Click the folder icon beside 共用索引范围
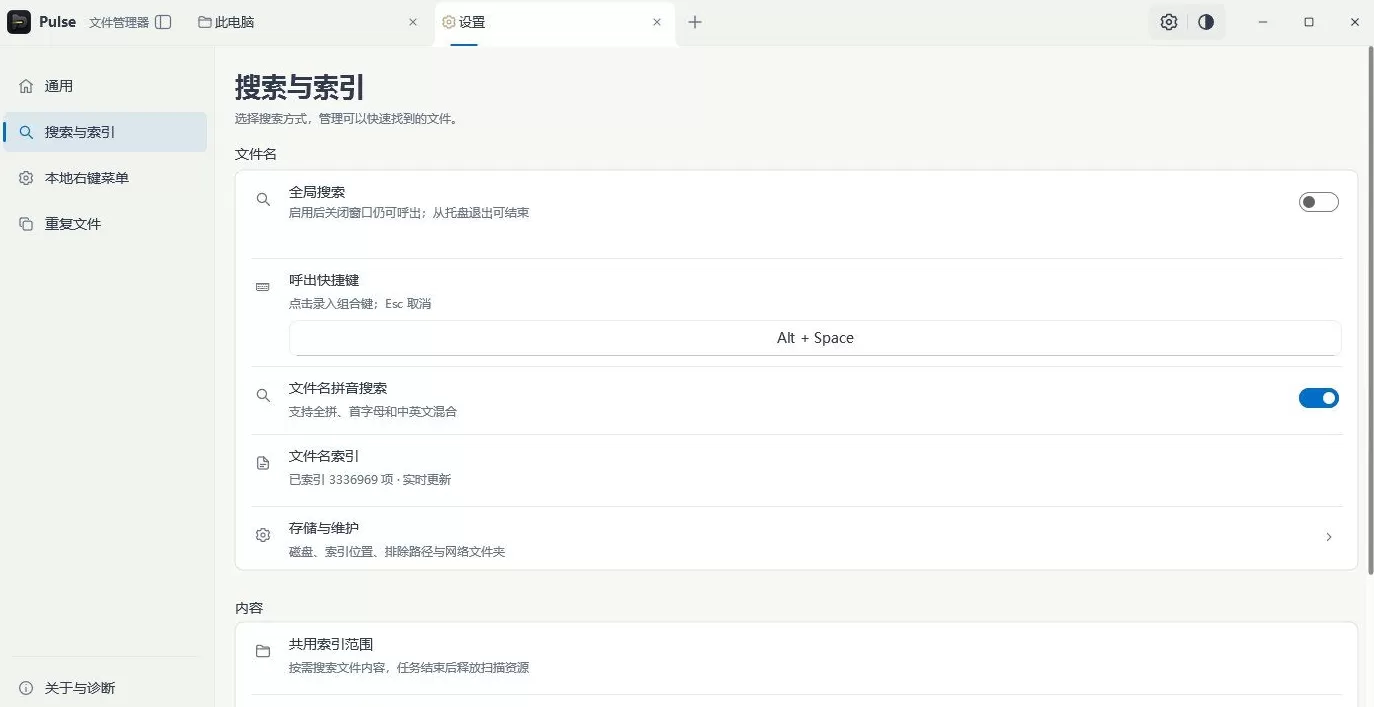This screenshot has height=707, width=1374. pyautogui.click(x=263, y=652)
